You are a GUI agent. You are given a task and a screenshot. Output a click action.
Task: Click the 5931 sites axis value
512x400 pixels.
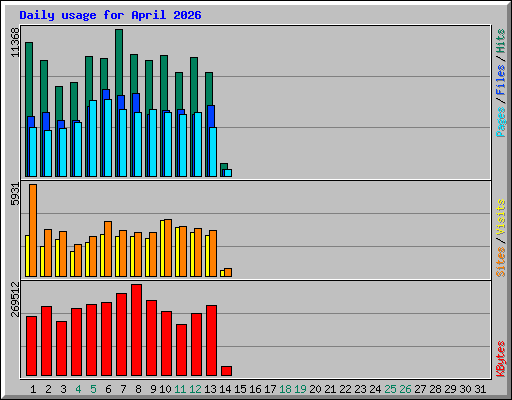pos(15,194)
